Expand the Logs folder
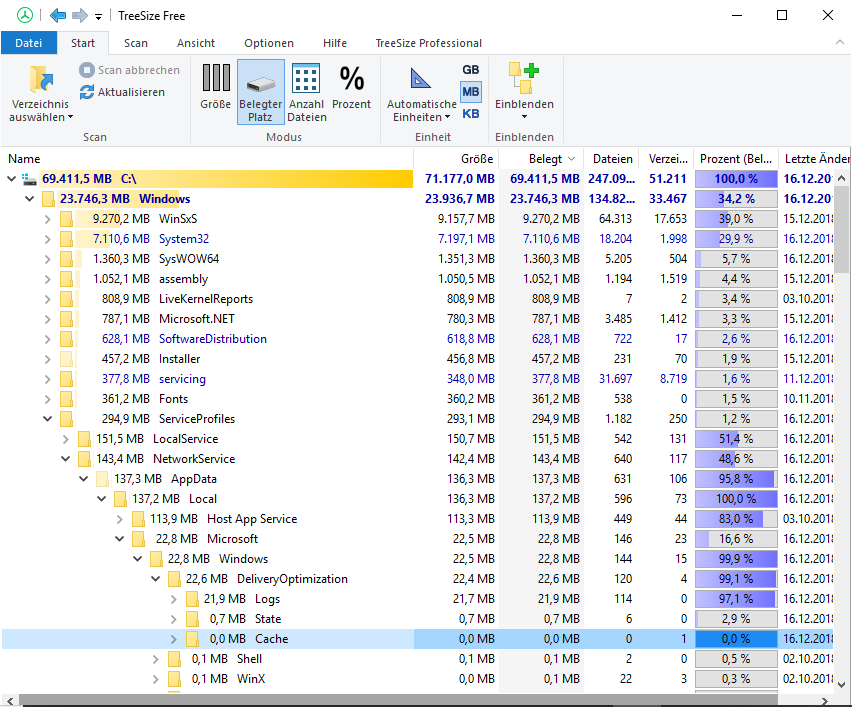Viewport: 852px width, 707px height. pos(174,599)
